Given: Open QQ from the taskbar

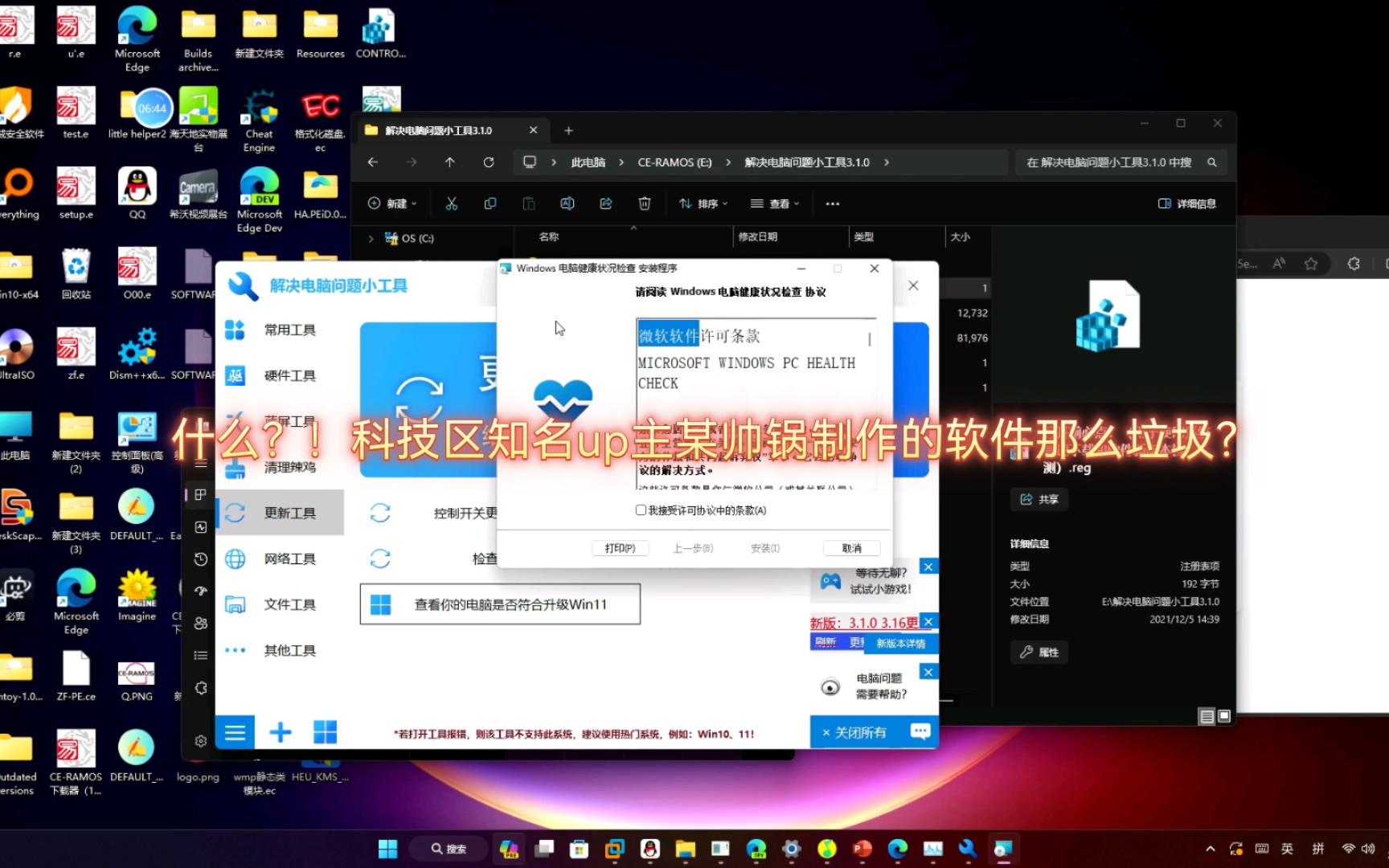Looking at the screenshot, I should (x=650, y=849).
